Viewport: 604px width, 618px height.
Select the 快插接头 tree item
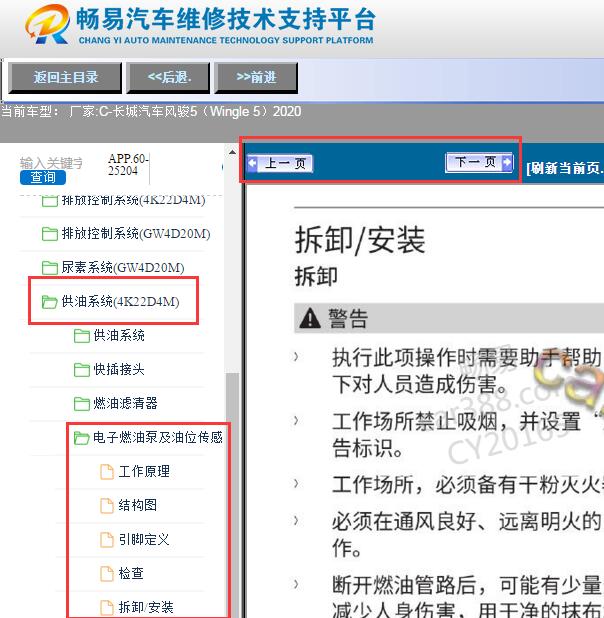(x=119, y=369)
